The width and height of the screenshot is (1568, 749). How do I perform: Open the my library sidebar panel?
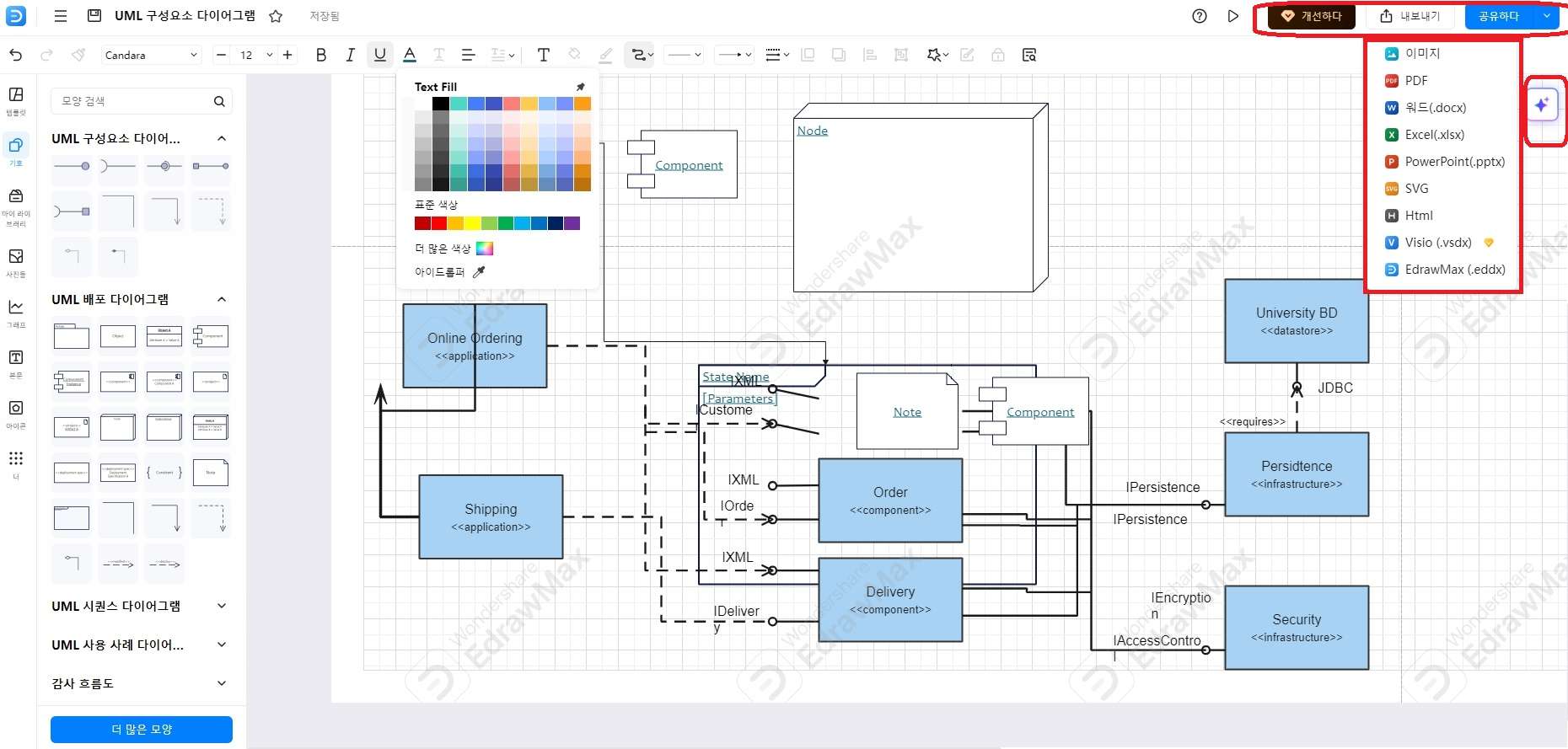16,206
